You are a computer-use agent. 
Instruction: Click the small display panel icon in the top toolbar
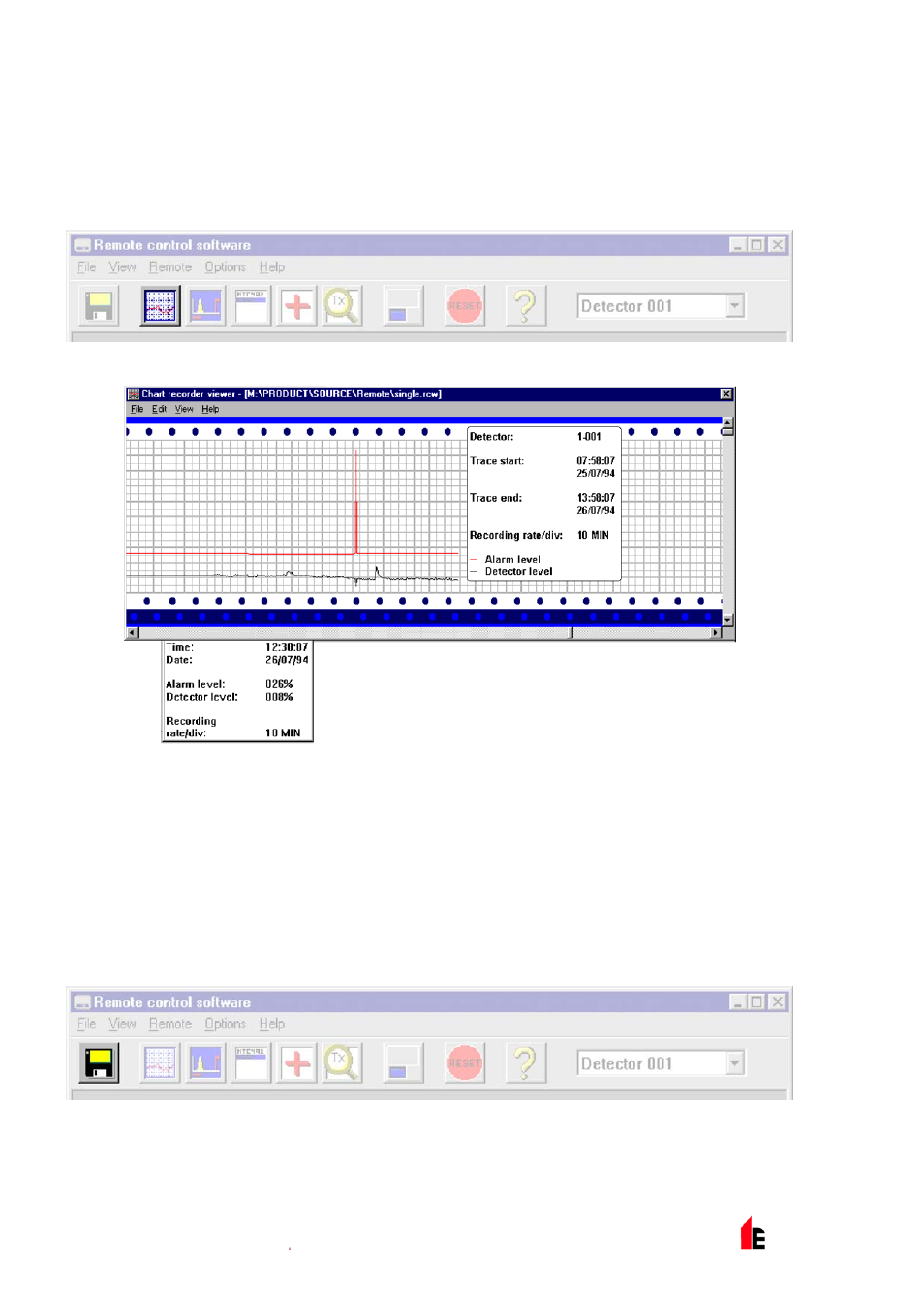point(251,306)
